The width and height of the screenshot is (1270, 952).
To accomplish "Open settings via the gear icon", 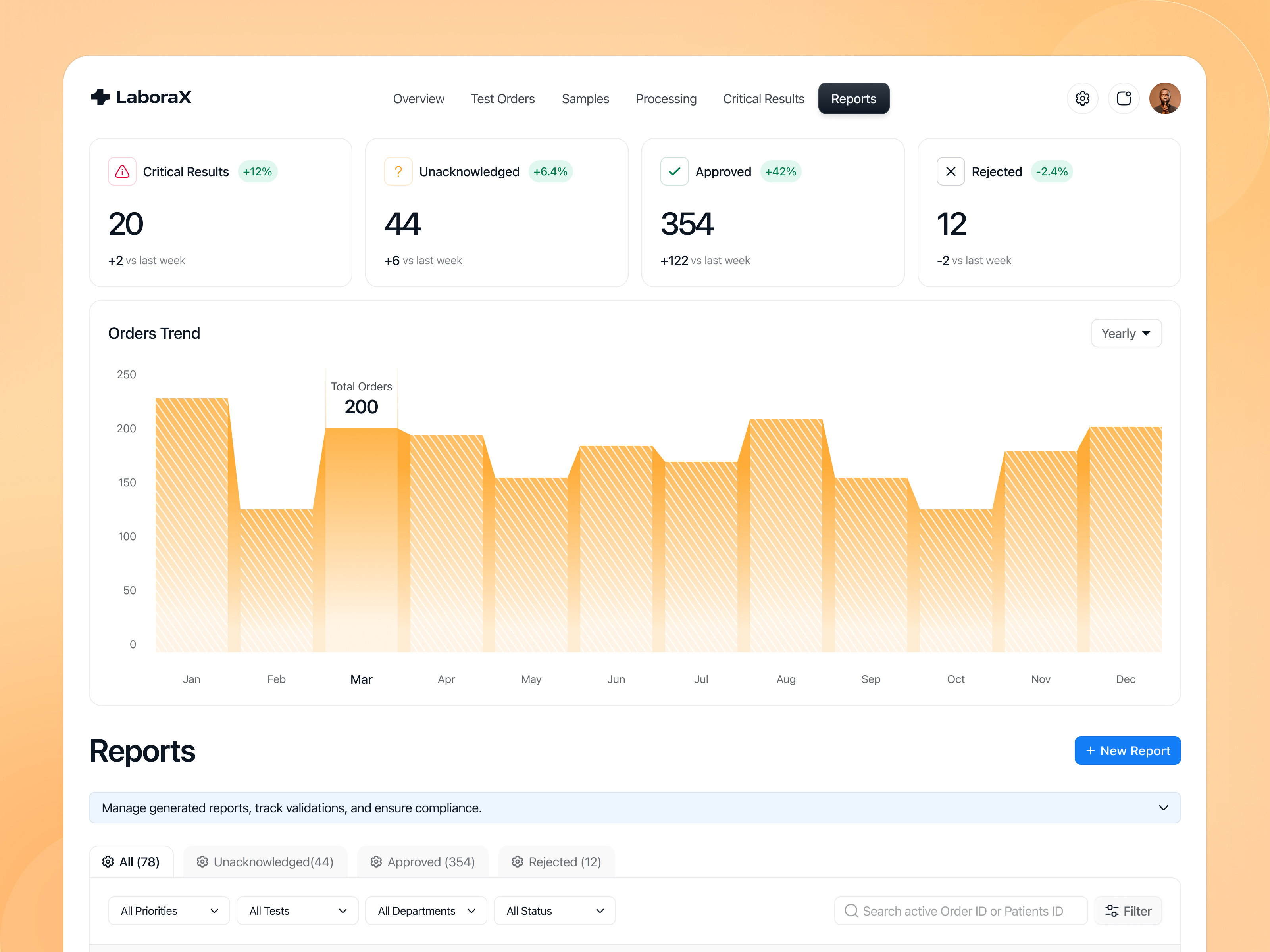I will (1083, 98).
